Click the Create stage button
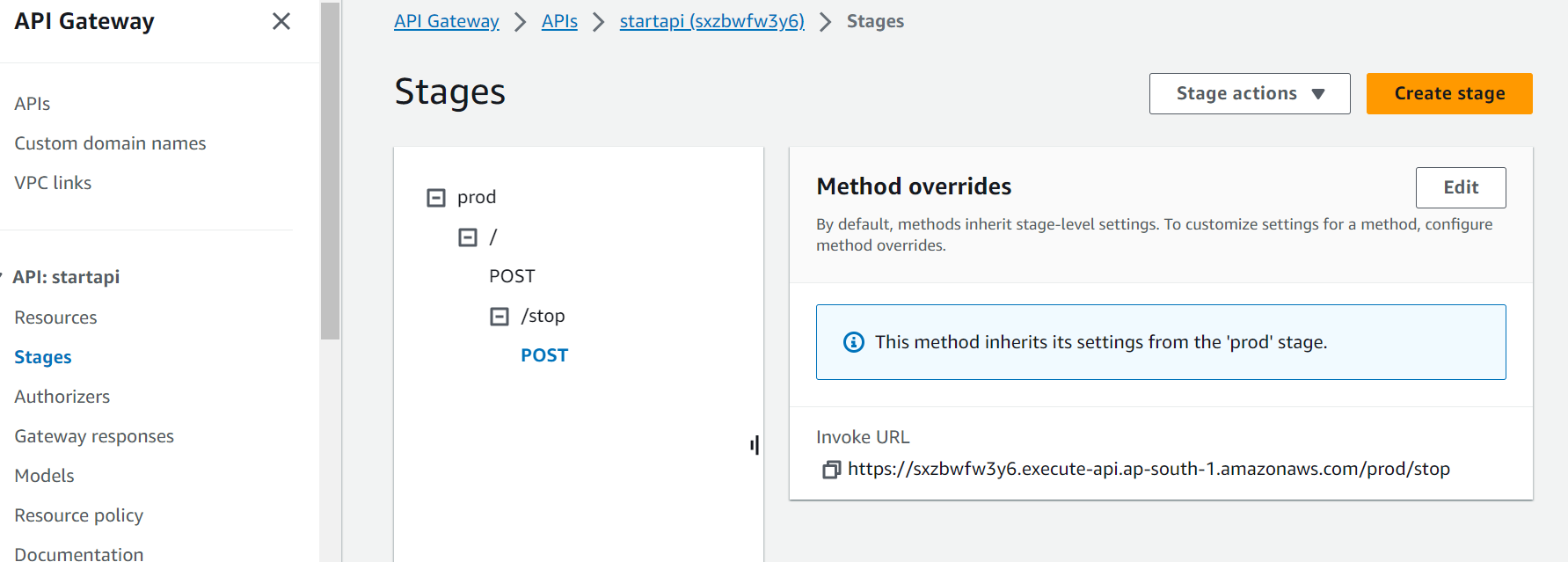Screen dimensions: 1568x562 tap(1449, 93)
